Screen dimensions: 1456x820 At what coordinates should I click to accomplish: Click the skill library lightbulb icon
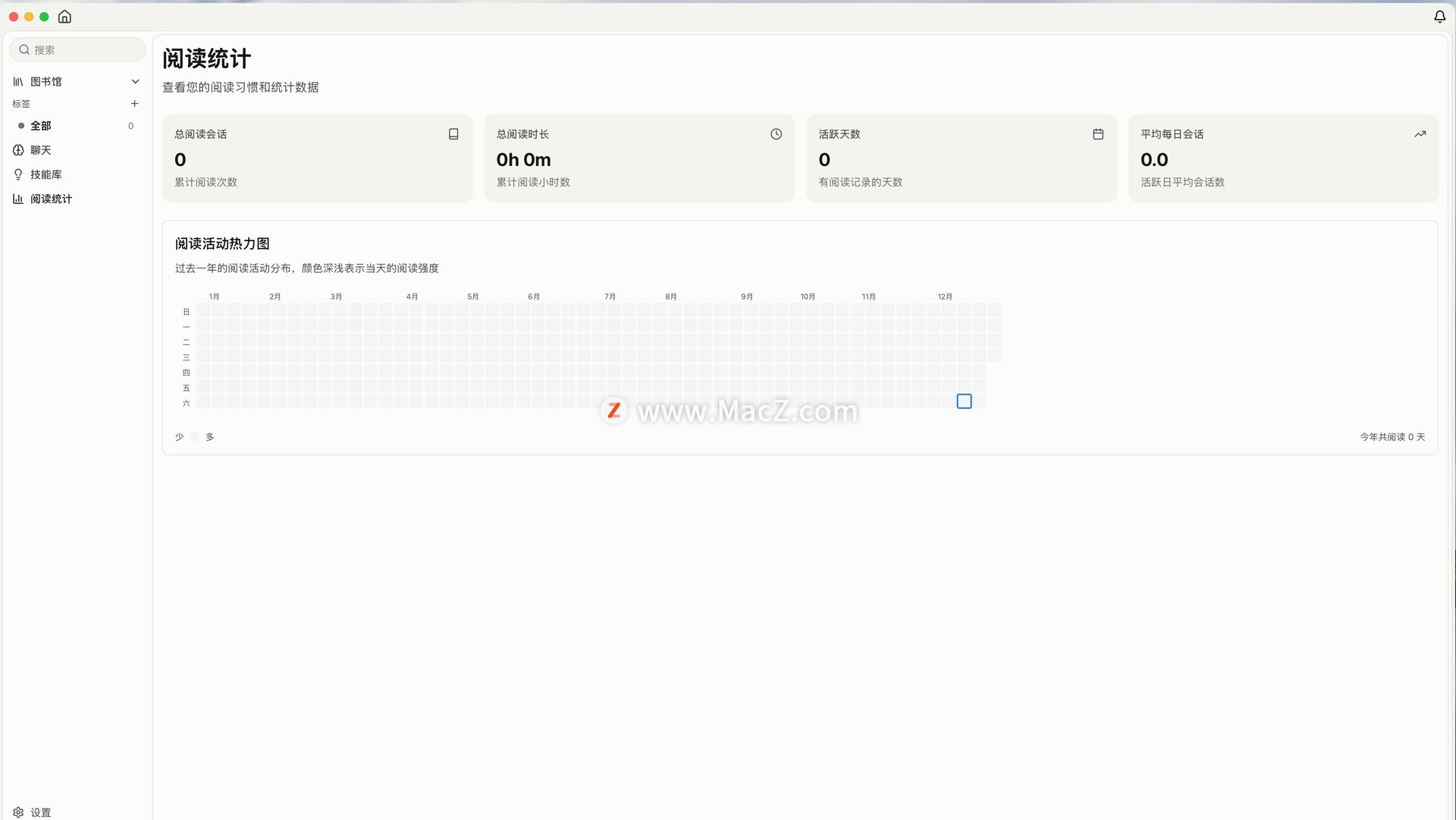[x=18, y=174]
